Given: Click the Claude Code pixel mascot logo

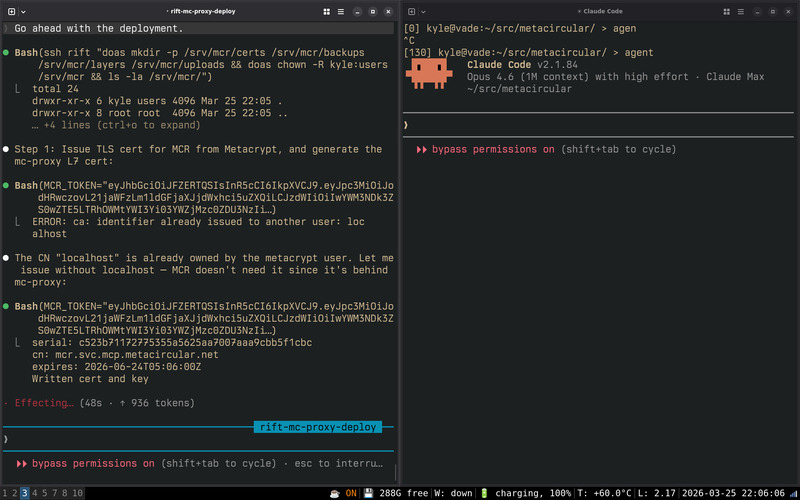Looking at the screenshot, I should (429, 73).
